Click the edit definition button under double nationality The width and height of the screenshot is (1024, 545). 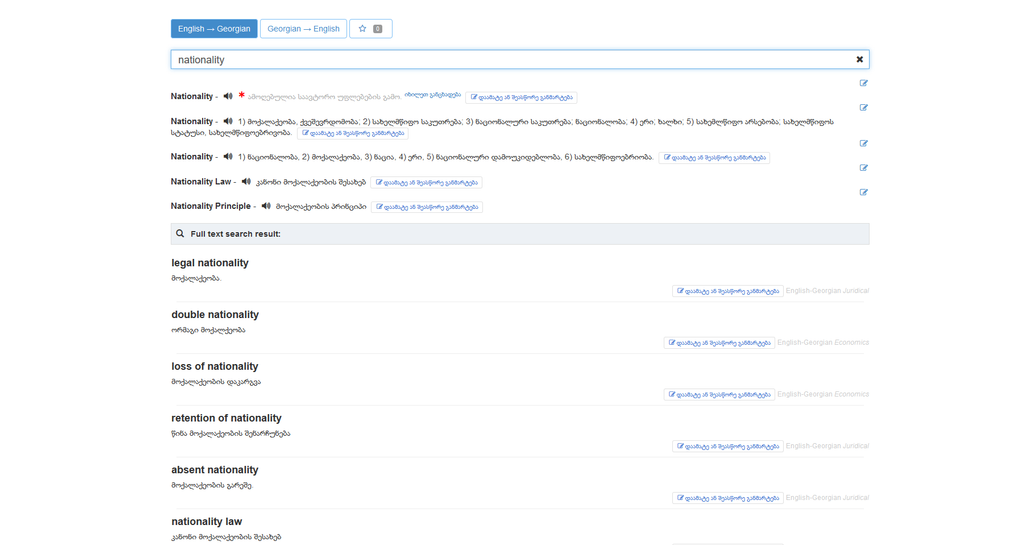pyautogui.click(x=718, y=343)
